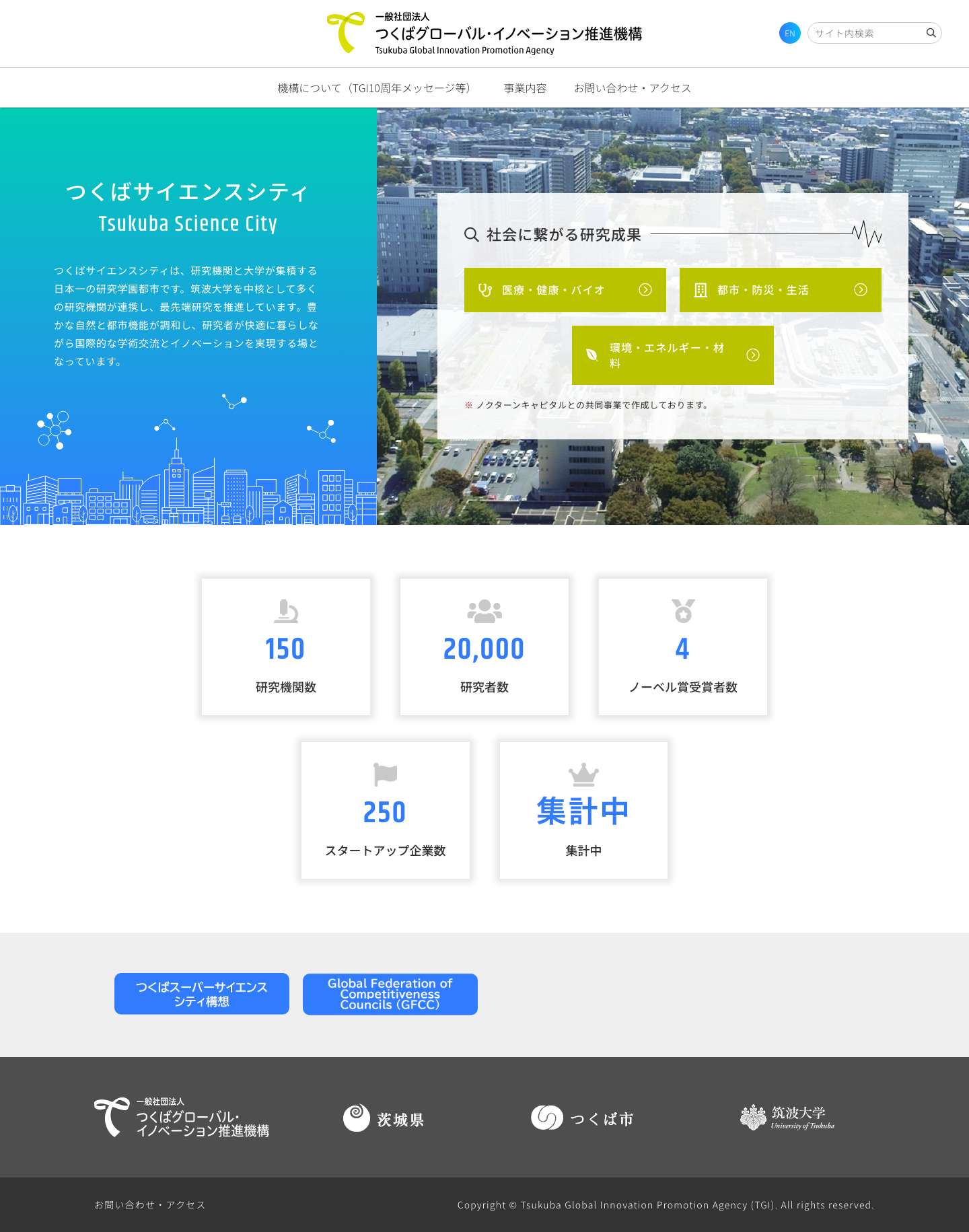The width and height of the screenshot is (969, 1232).
Task: Click the arrow circle on 環境・エネルギー・材料
Action: pos(753,355)
